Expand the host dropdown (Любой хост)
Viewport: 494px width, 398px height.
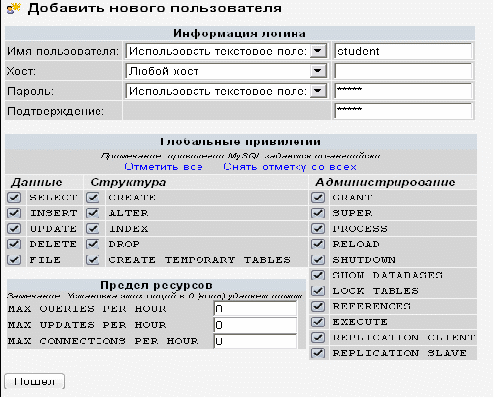tap(226, 71)
